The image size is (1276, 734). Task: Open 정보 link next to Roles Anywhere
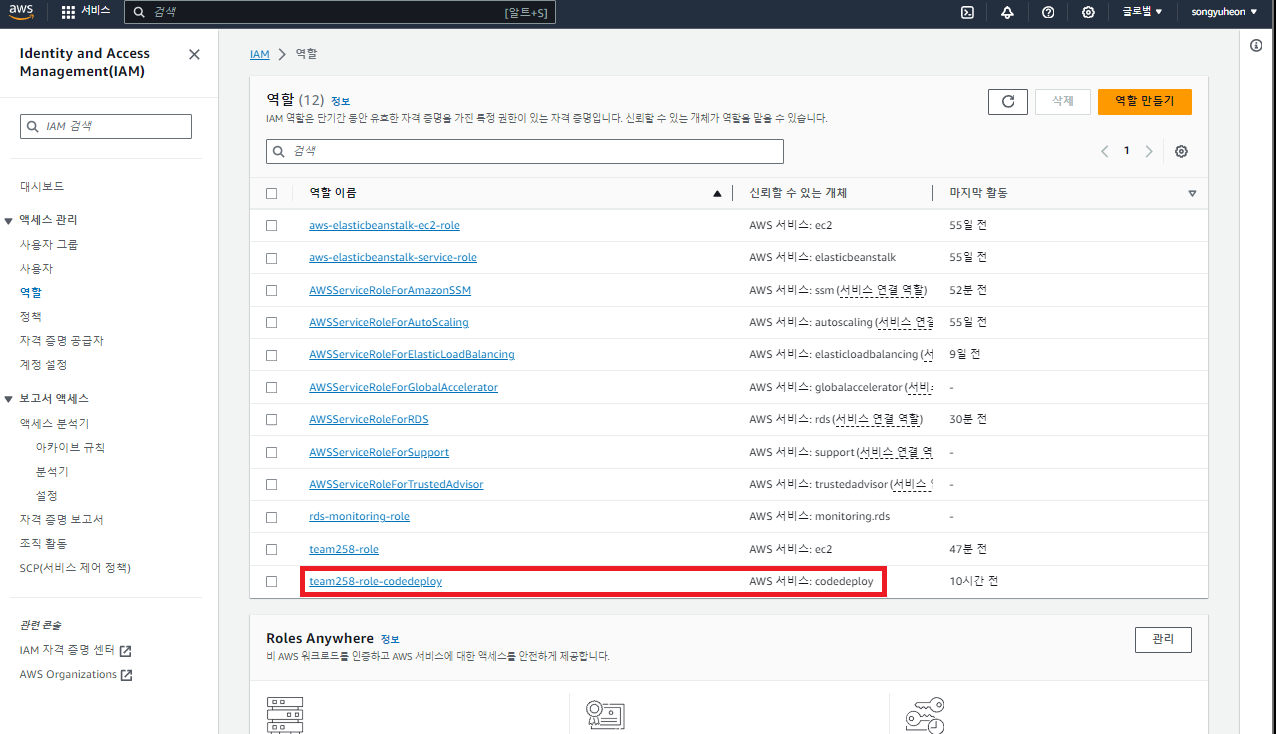[390, 639]
